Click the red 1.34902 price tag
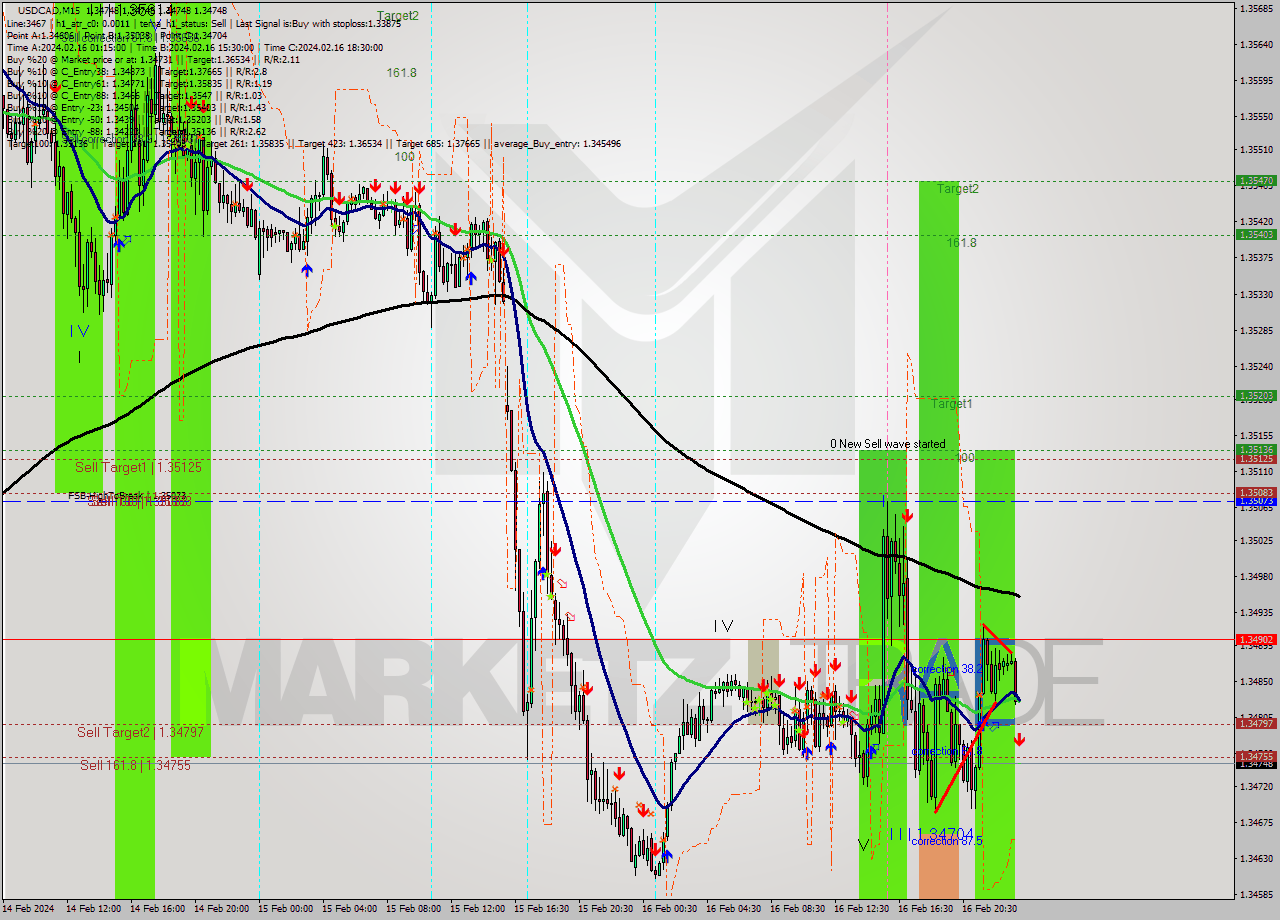The height and width of the screenshot is (920, 1280). point(1256,639)
